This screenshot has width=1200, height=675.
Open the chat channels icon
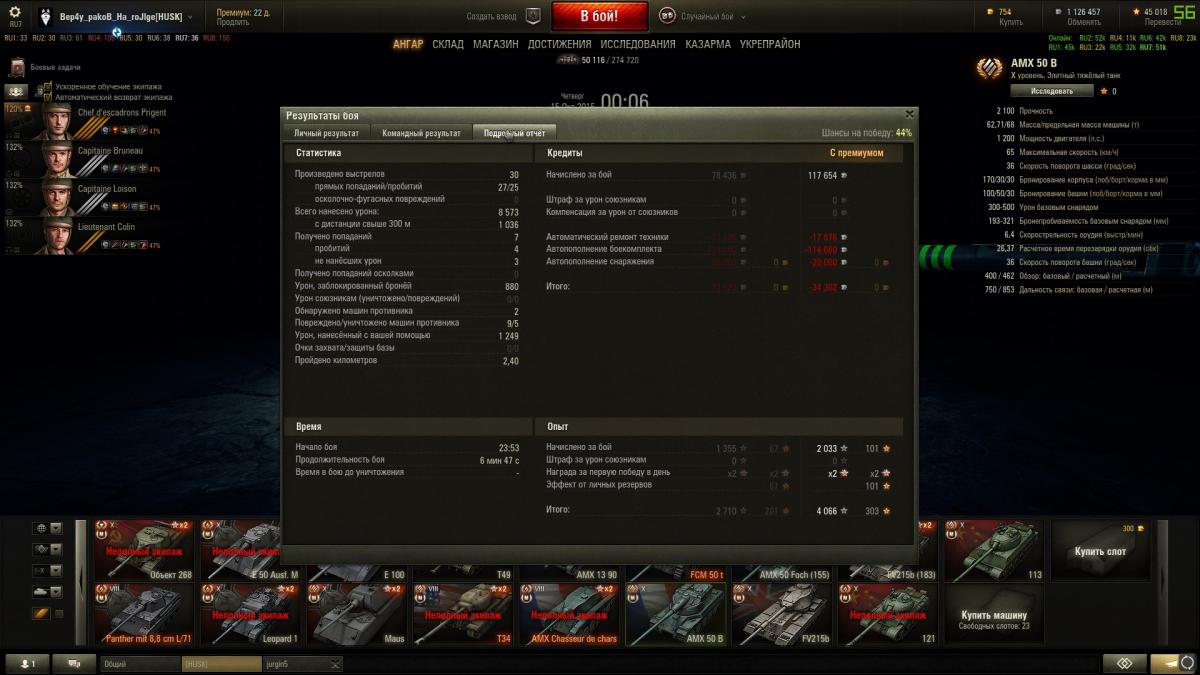[x=74, y=663]
